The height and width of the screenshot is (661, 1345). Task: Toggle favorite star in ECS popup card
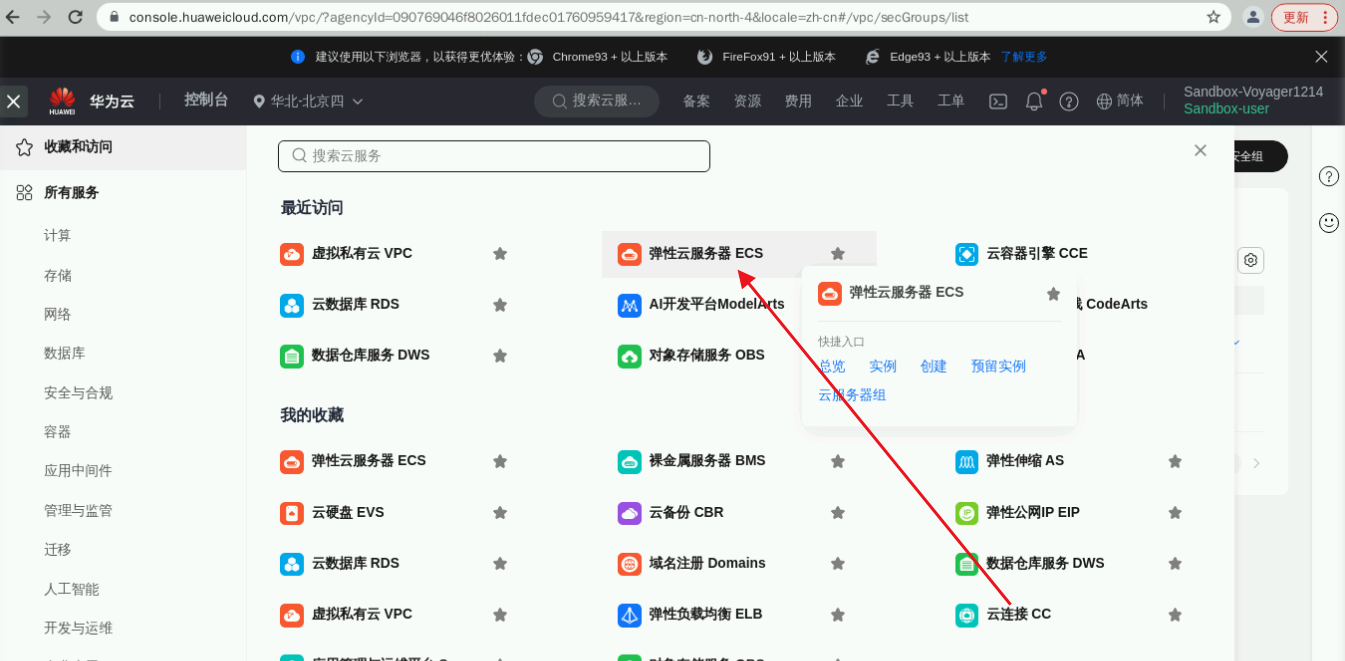tap(1053, 294)
